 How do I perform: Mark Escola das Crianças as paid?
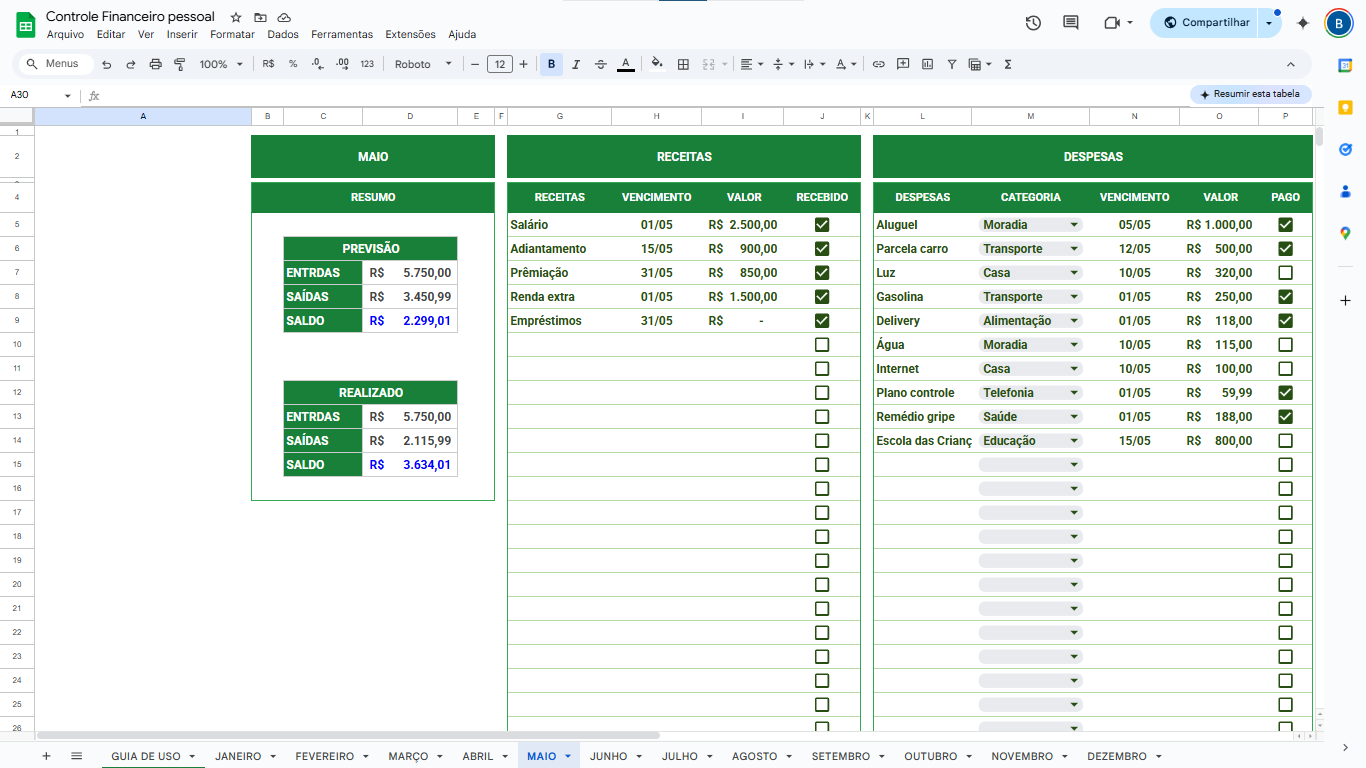coord(1285,441)
